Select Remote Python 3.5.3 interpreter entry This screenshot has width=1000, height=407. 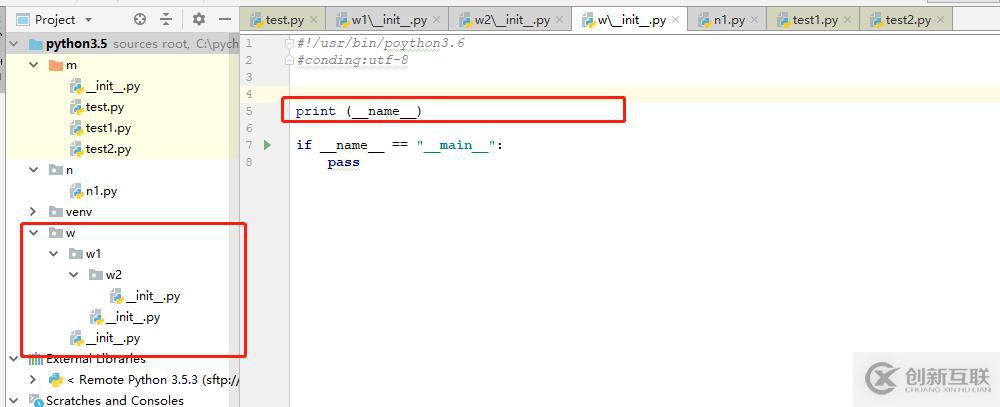(153, 380)
